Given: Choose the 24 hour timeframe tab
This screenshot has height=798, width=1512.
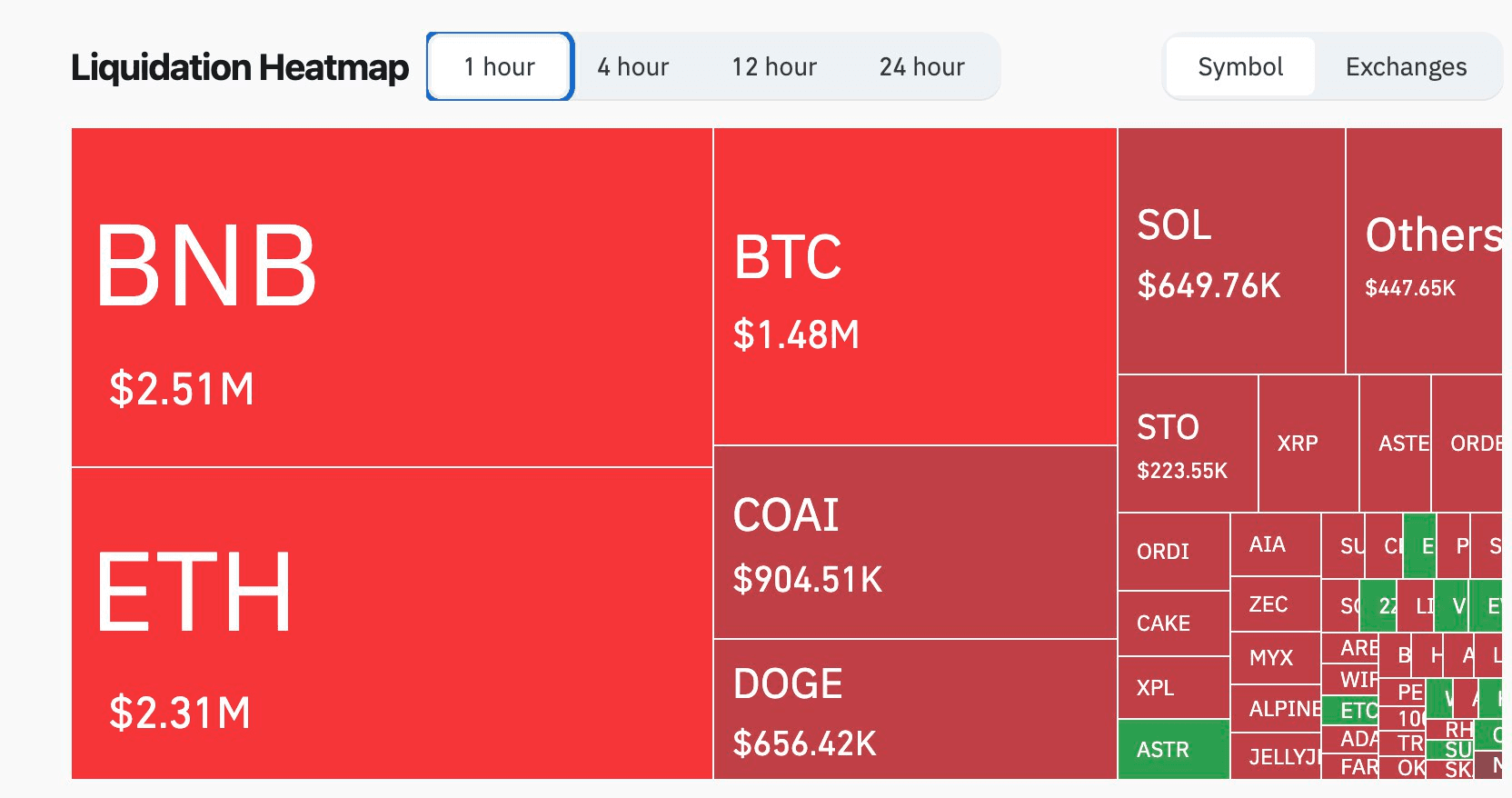Looking at the screenshot, I should 921,67.
